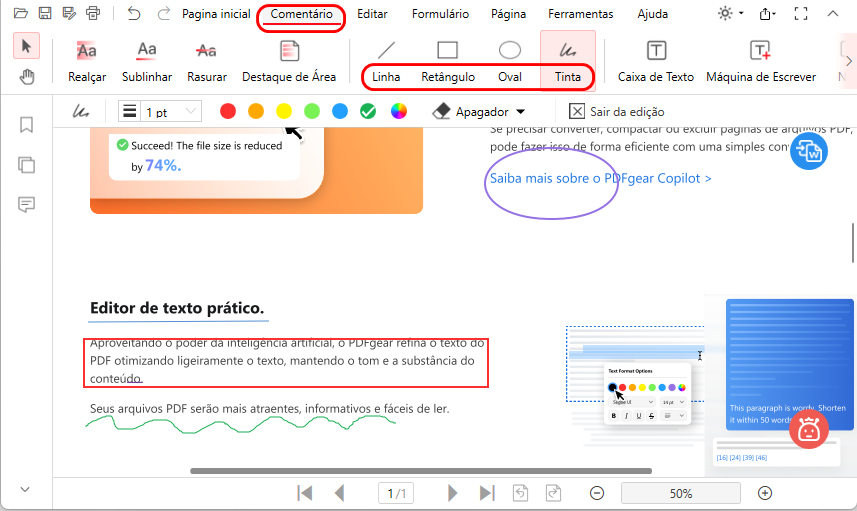Rotate page counterclockwise

coord(520,494)
